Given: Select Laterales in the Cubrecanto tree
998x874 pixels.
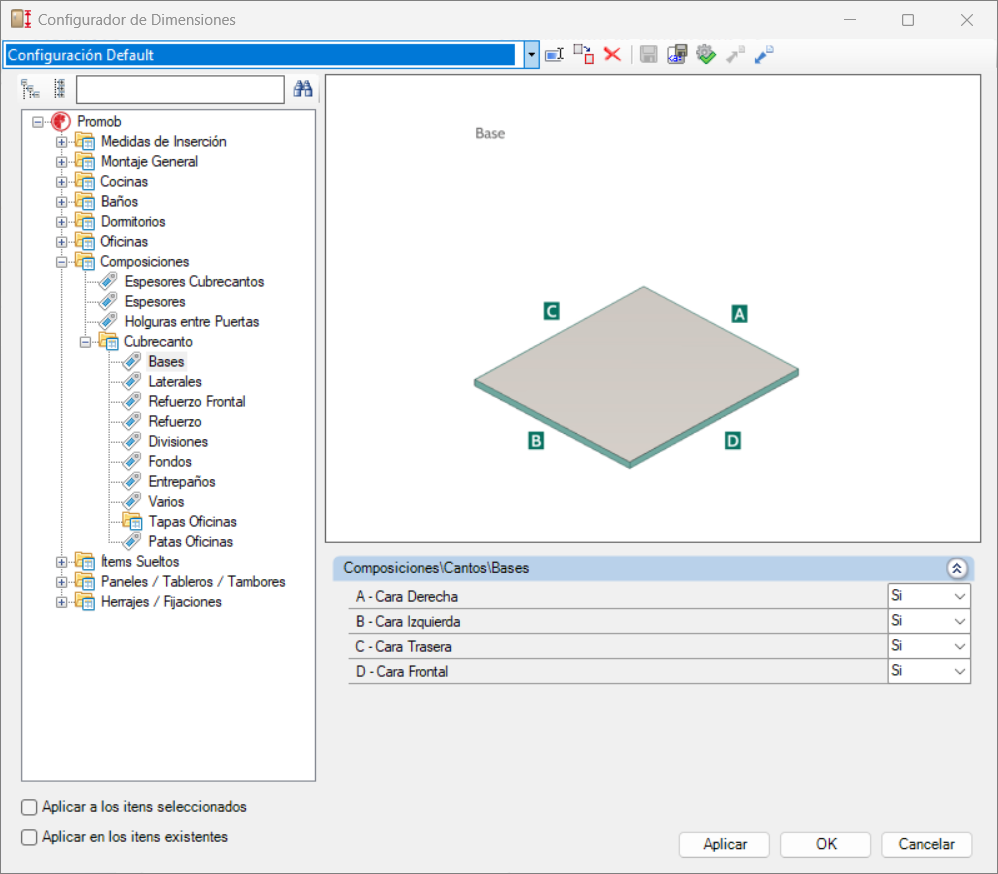Looking at the screenshot, I should [175, 382].
